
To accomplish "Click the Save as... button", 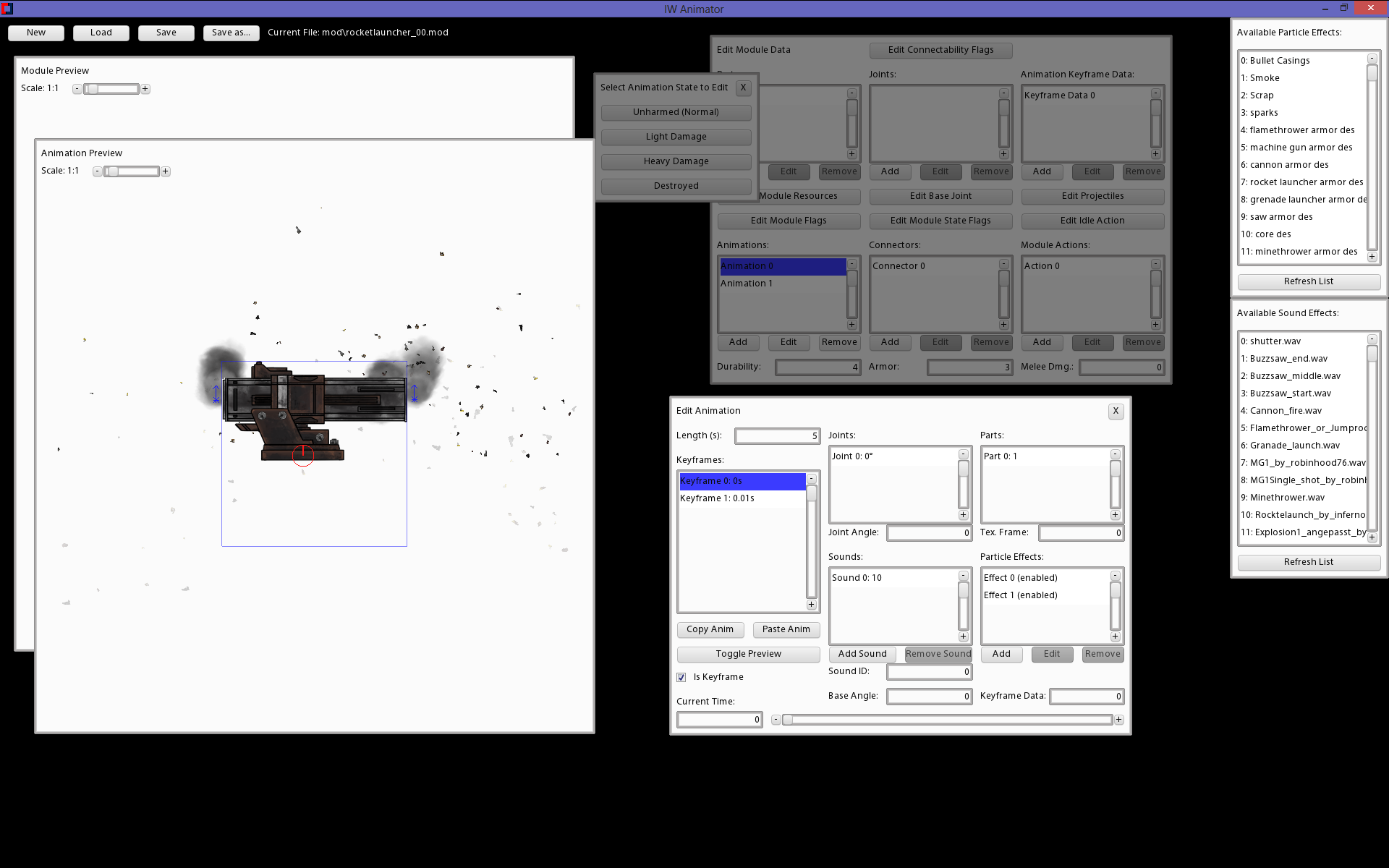I will click(231, 33).
